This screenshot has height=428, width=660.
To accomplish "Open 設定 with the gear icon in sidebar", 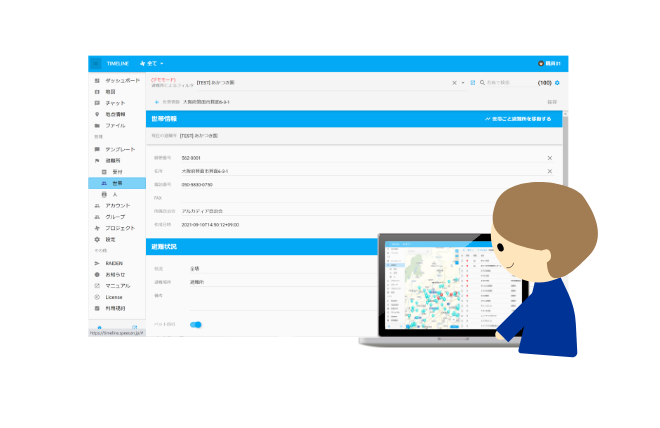I will click(x=117, y=239).
